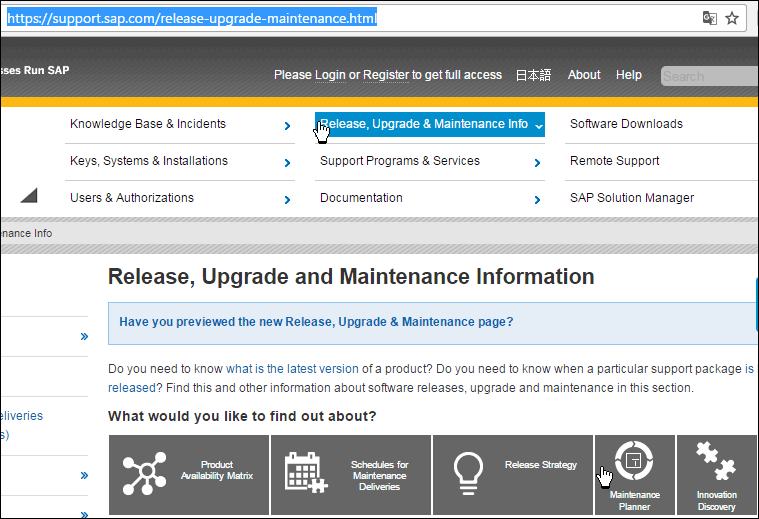The image size is (759, 519).
Task: Open Users & Authorizations menu item
Action: (x=132, y=198)
